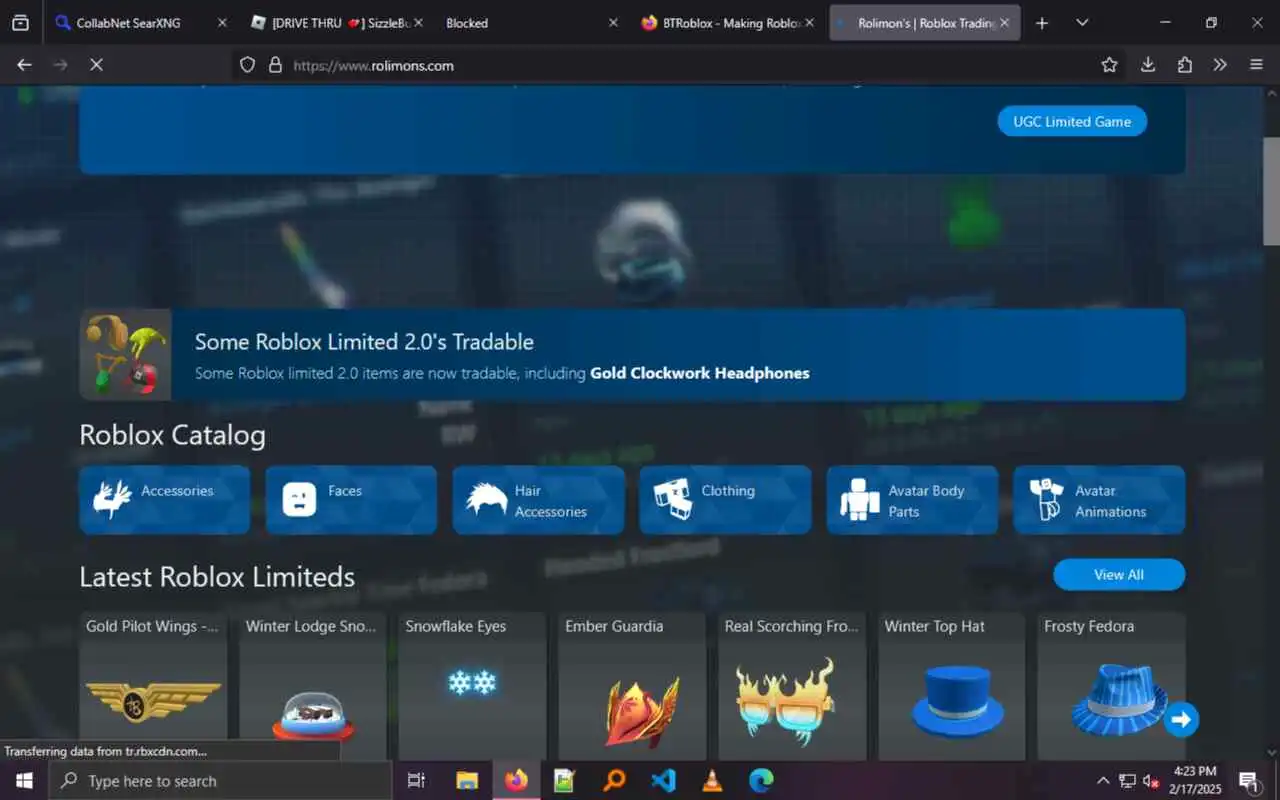Open the Windows Start menu
This screenshot has height=800, width=1280.
[x=24, y=781]
